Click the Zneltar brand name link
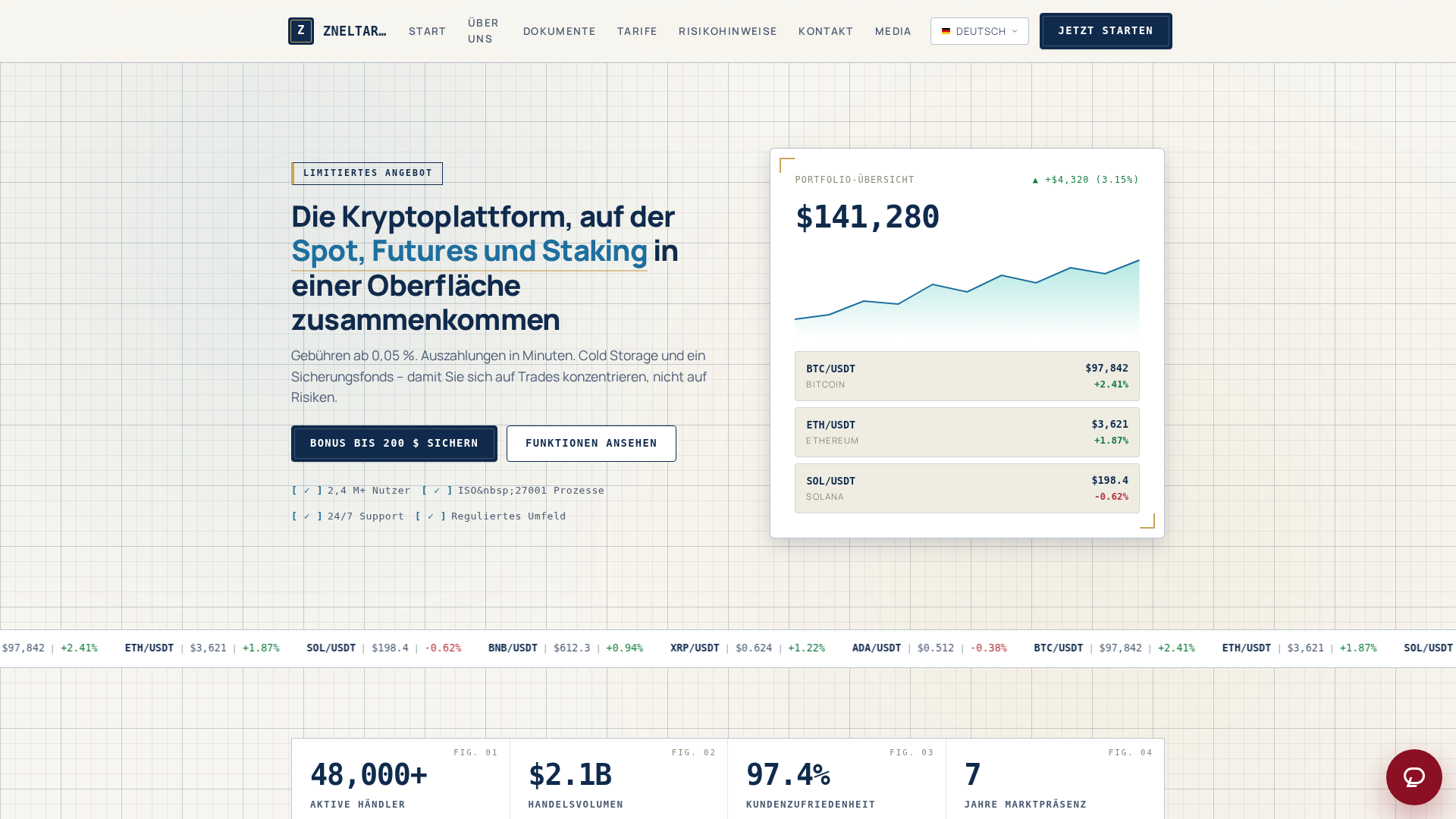The height and width of the screenshot is (819, 1456). tap(354, 31)
